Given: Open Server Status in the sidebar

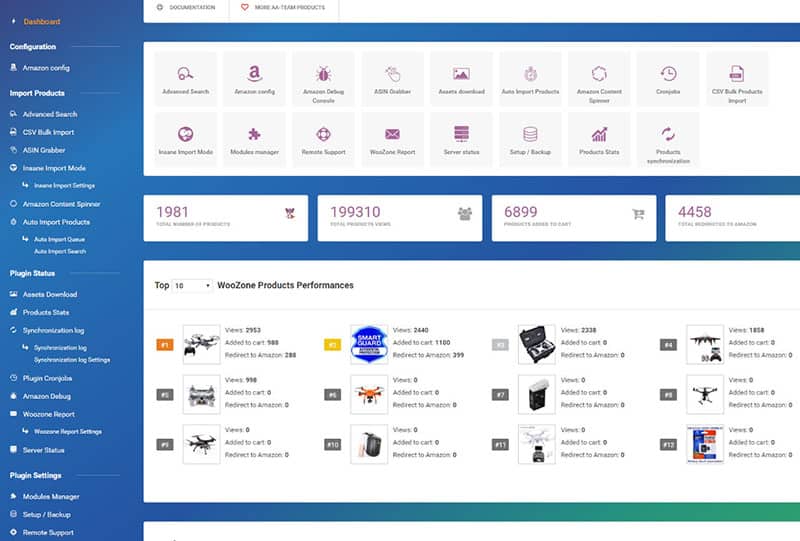Looking at the screenshot, I should click(43, 450).
